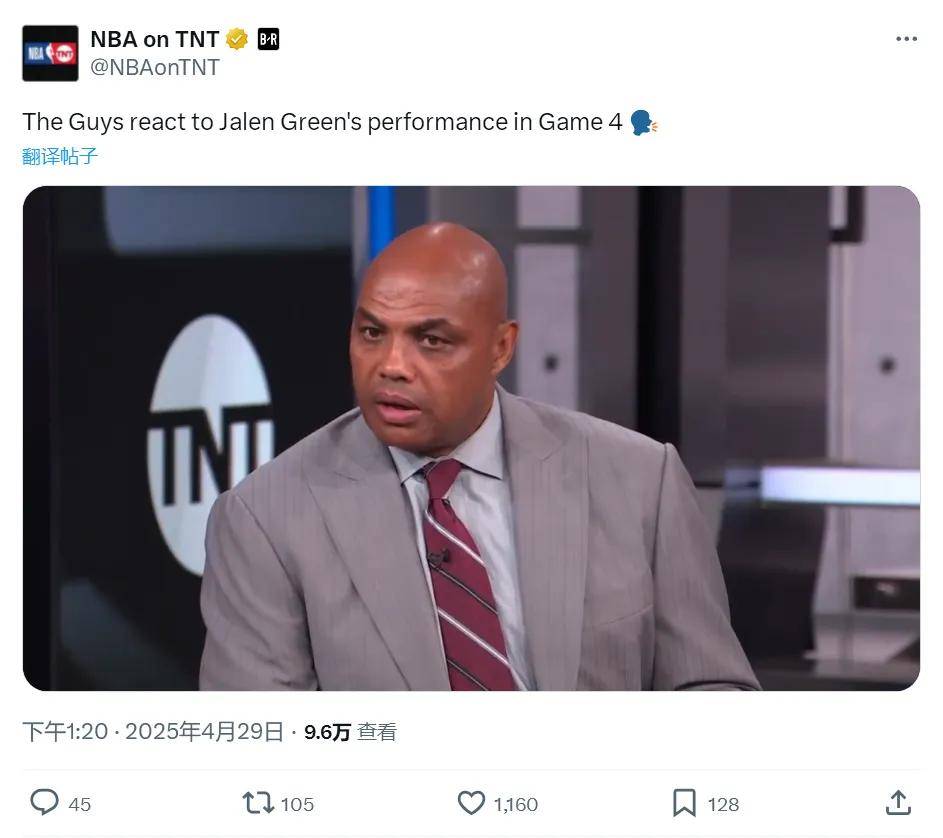Open the reply comment icon
This screenshot has width=943, height=838.
tap(45, 803)
